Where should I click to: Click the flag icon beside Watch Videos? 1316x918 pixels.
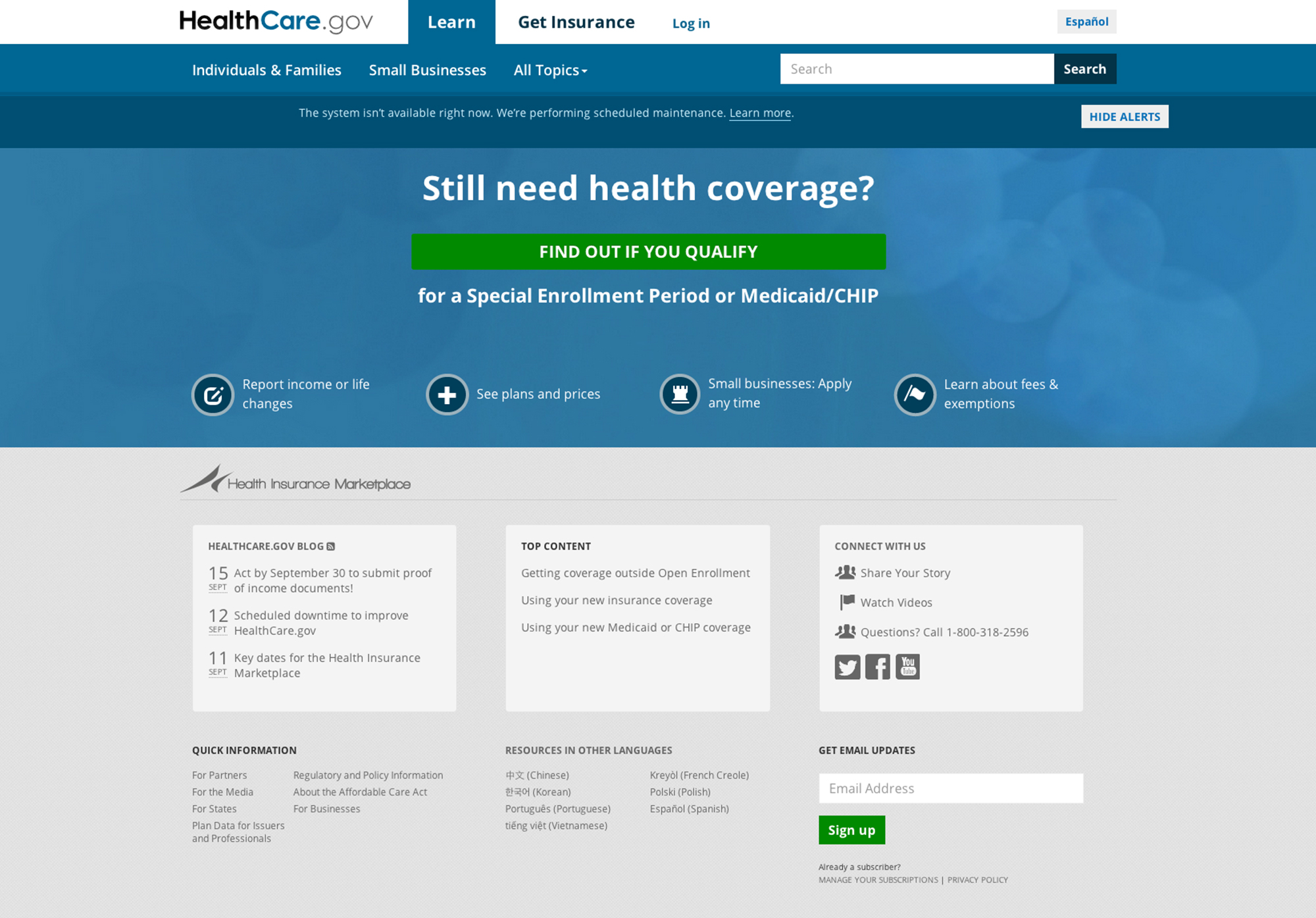[x=847, y=602]
